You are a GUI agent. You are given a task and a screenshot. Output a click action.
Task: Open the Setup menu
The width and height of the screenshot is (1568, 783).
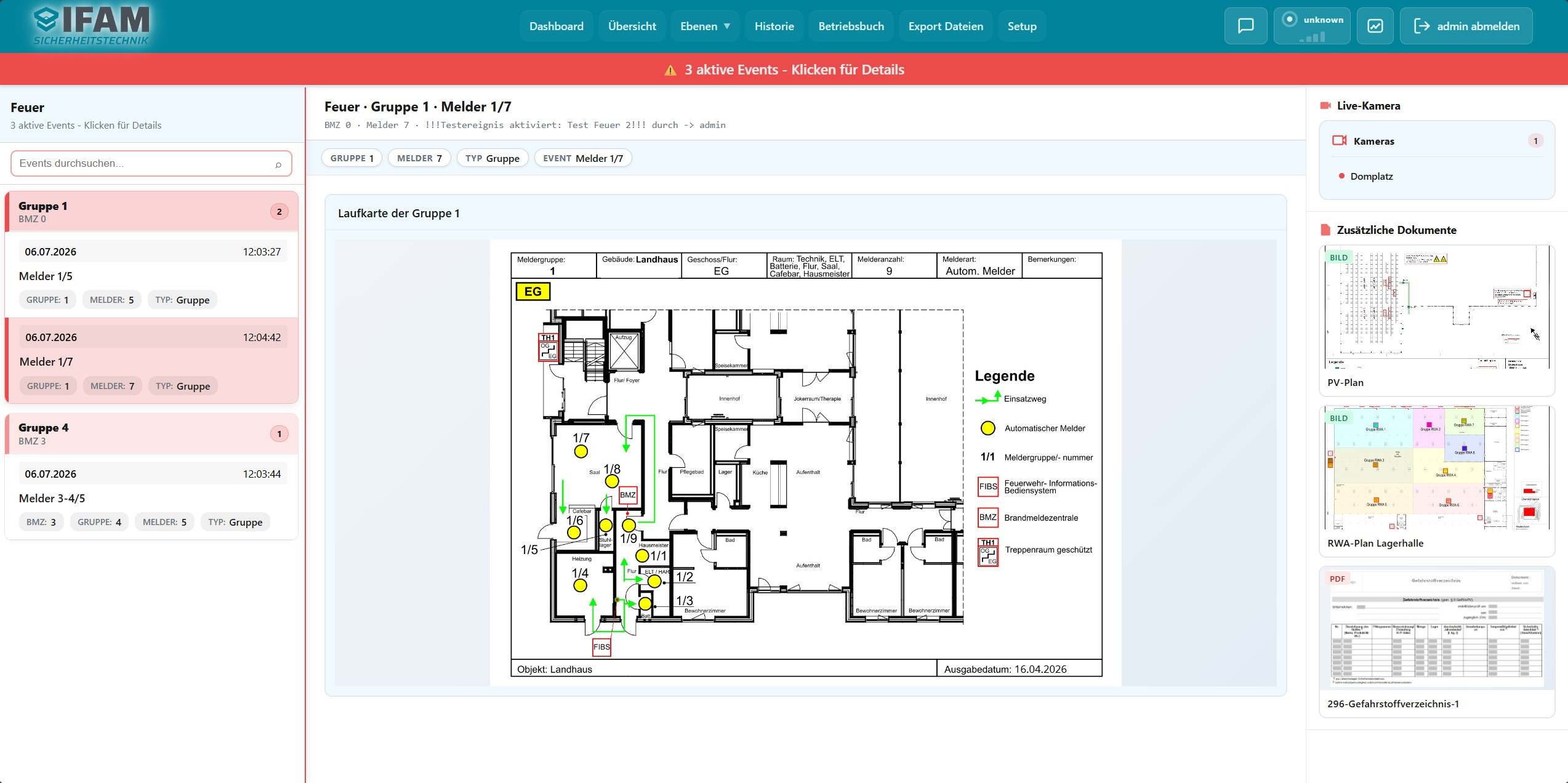(1022, 26)
